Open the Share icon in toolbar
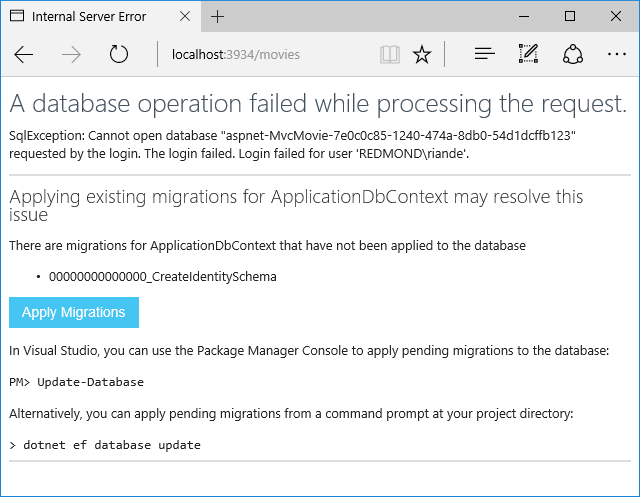Viewport: 640px width, 497px height. click(573, 54)
